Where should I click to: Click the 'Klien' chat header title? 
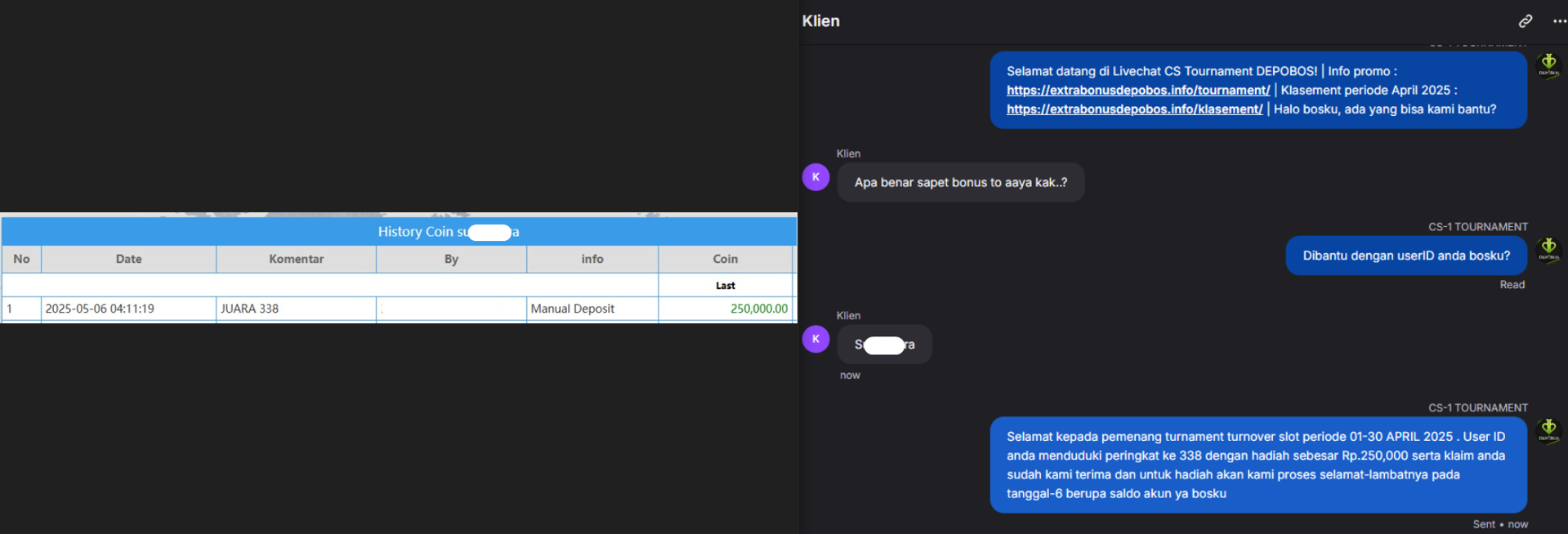[820, 21]
